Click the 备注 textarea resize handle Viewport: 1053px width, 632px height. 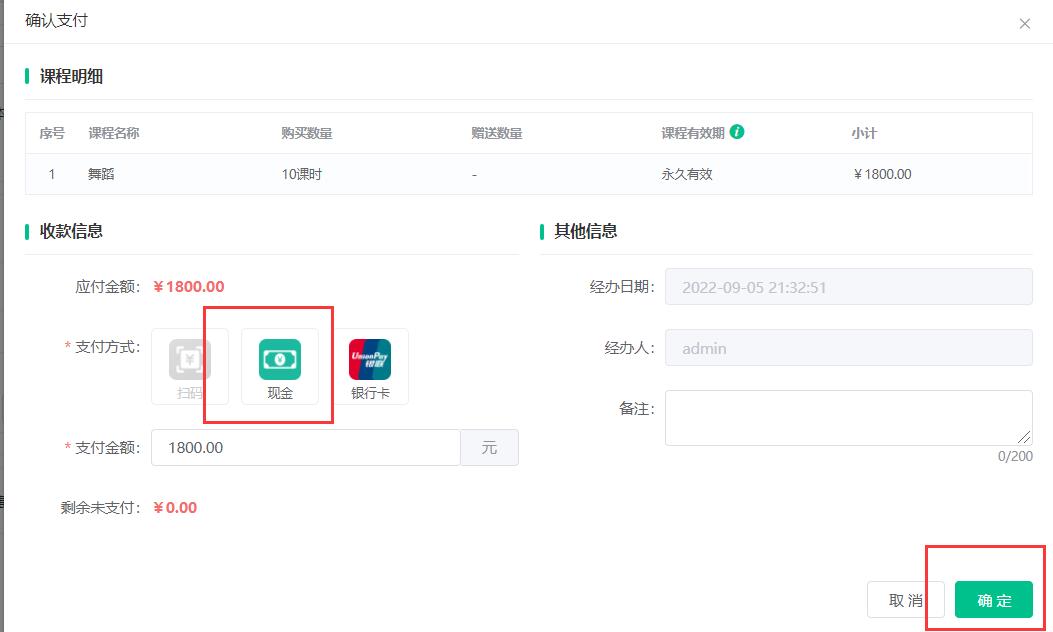1024,437
